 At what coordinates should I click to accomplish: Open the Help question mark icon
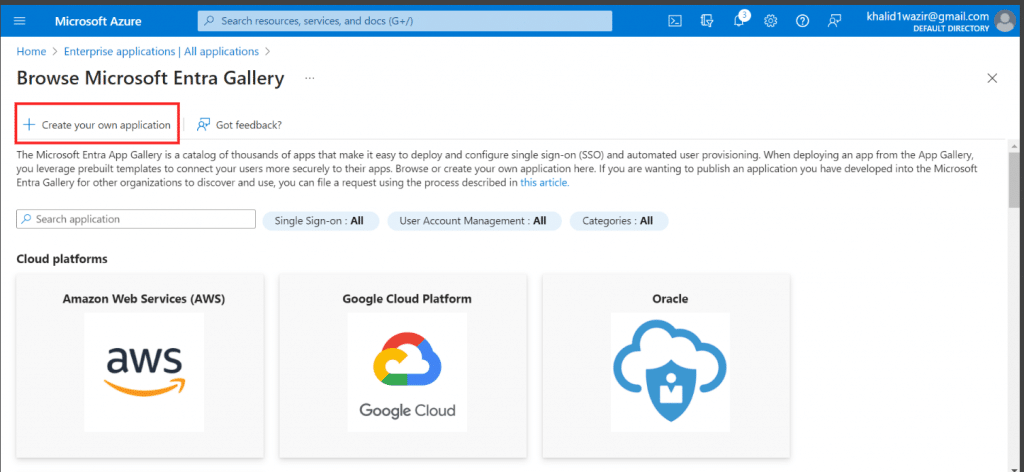tap(803, 21)
